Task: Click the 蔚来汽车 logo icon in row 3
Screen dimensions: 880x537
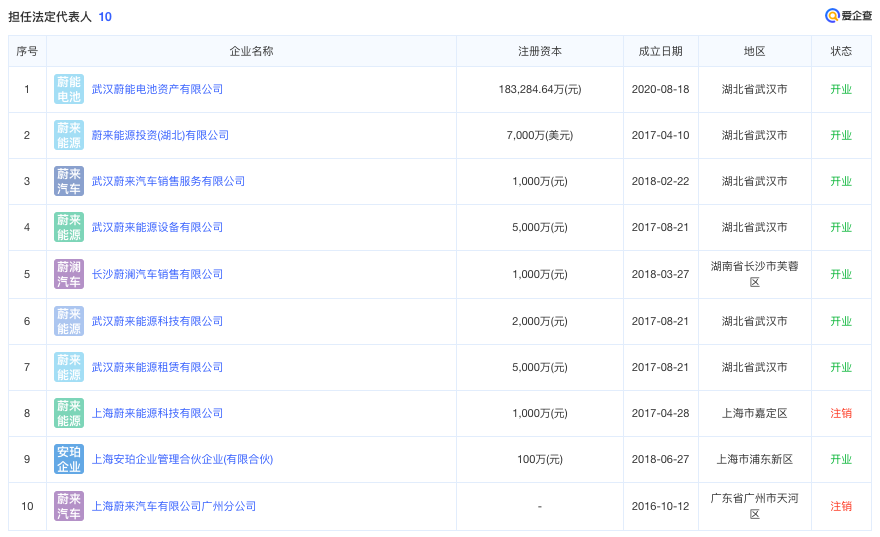Action: click(x=69, y=181)
